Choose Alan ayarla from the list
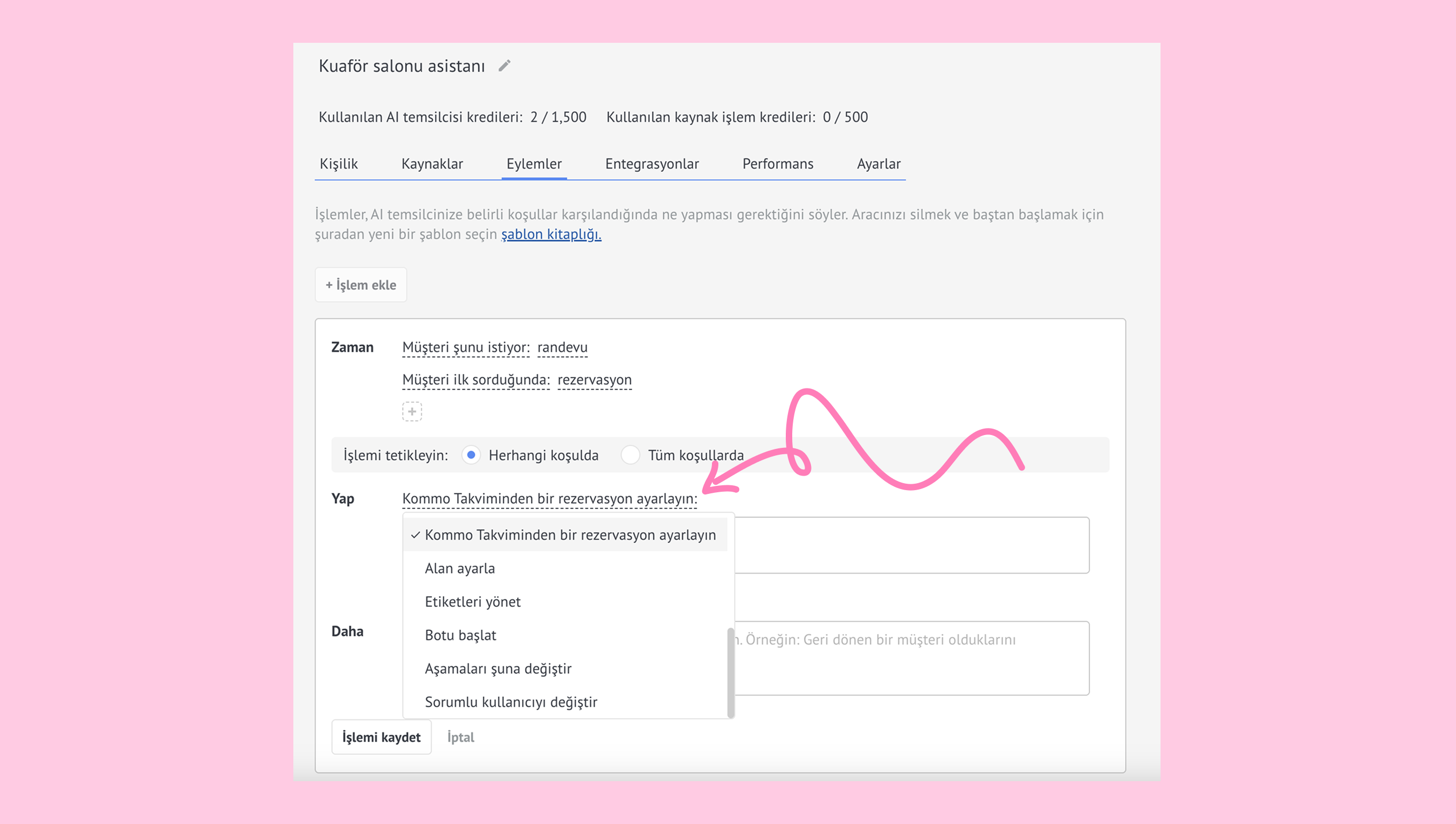 [x=460, y=568]
